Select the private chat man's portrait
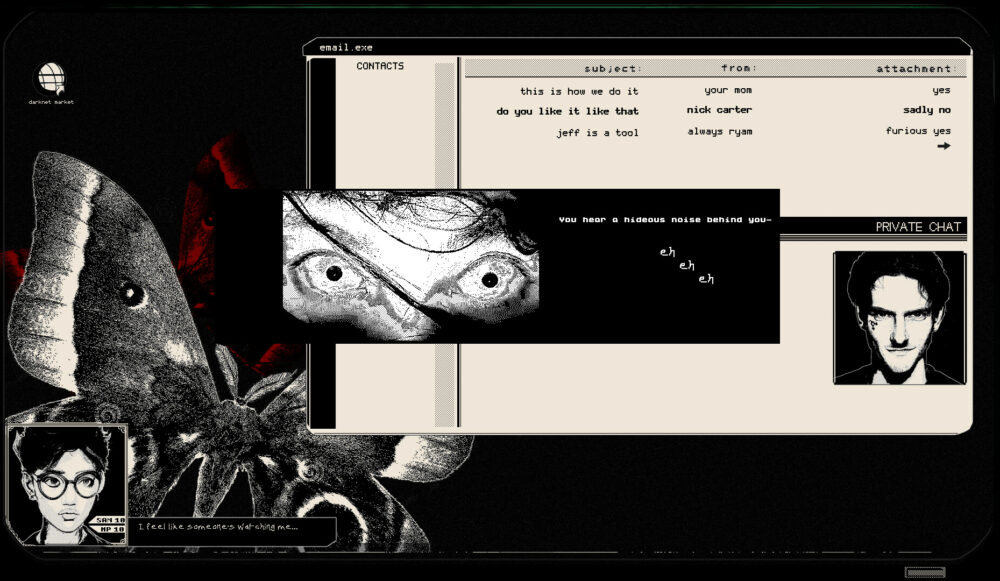 tap(899, 318)
